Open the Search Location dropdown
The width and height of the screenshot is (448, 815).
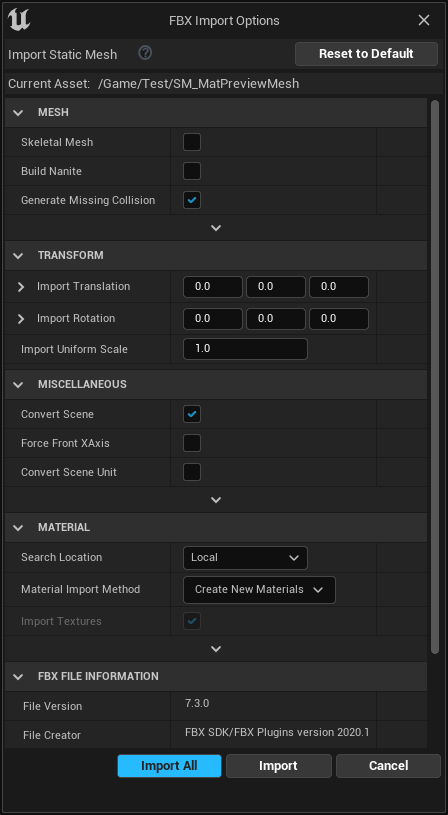point(245,558)
